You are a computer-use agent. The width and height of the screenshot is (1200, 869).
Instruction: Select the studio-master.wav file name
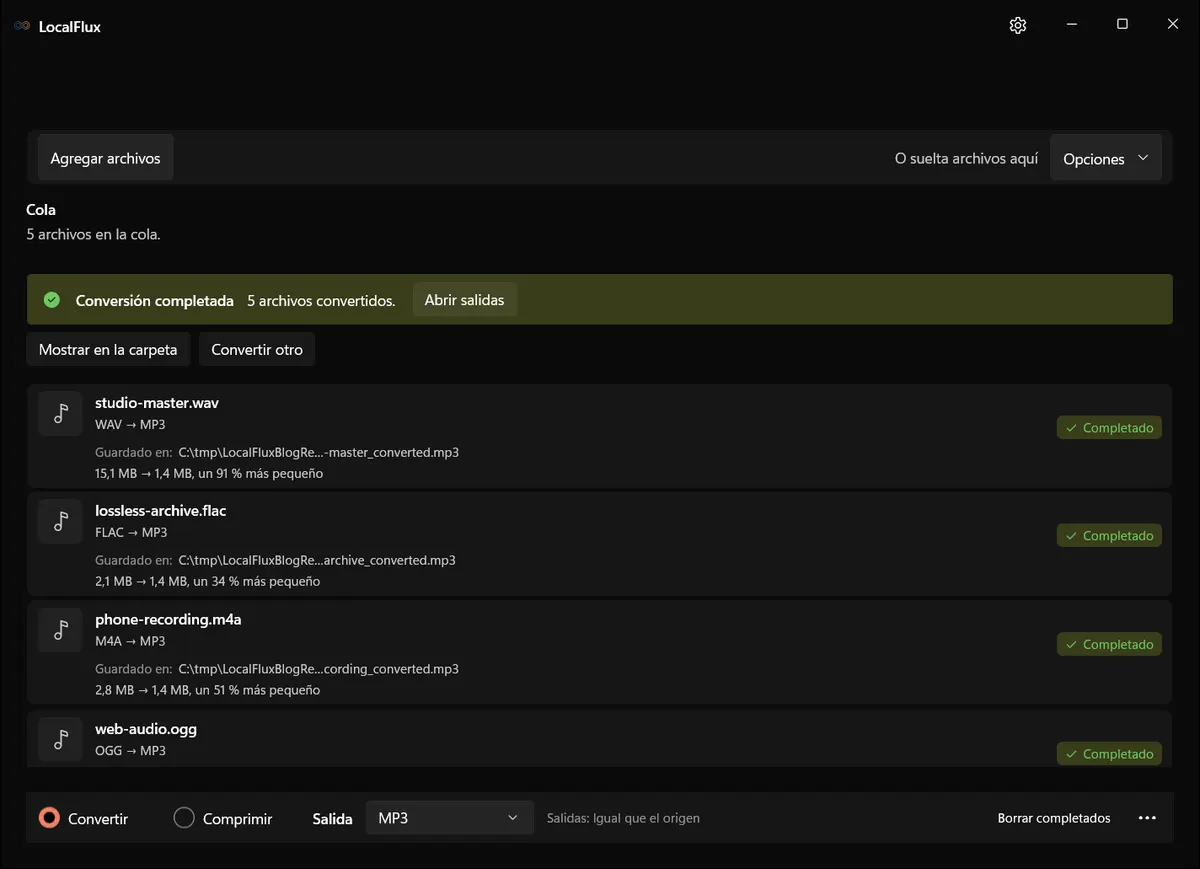coord(157,403)
